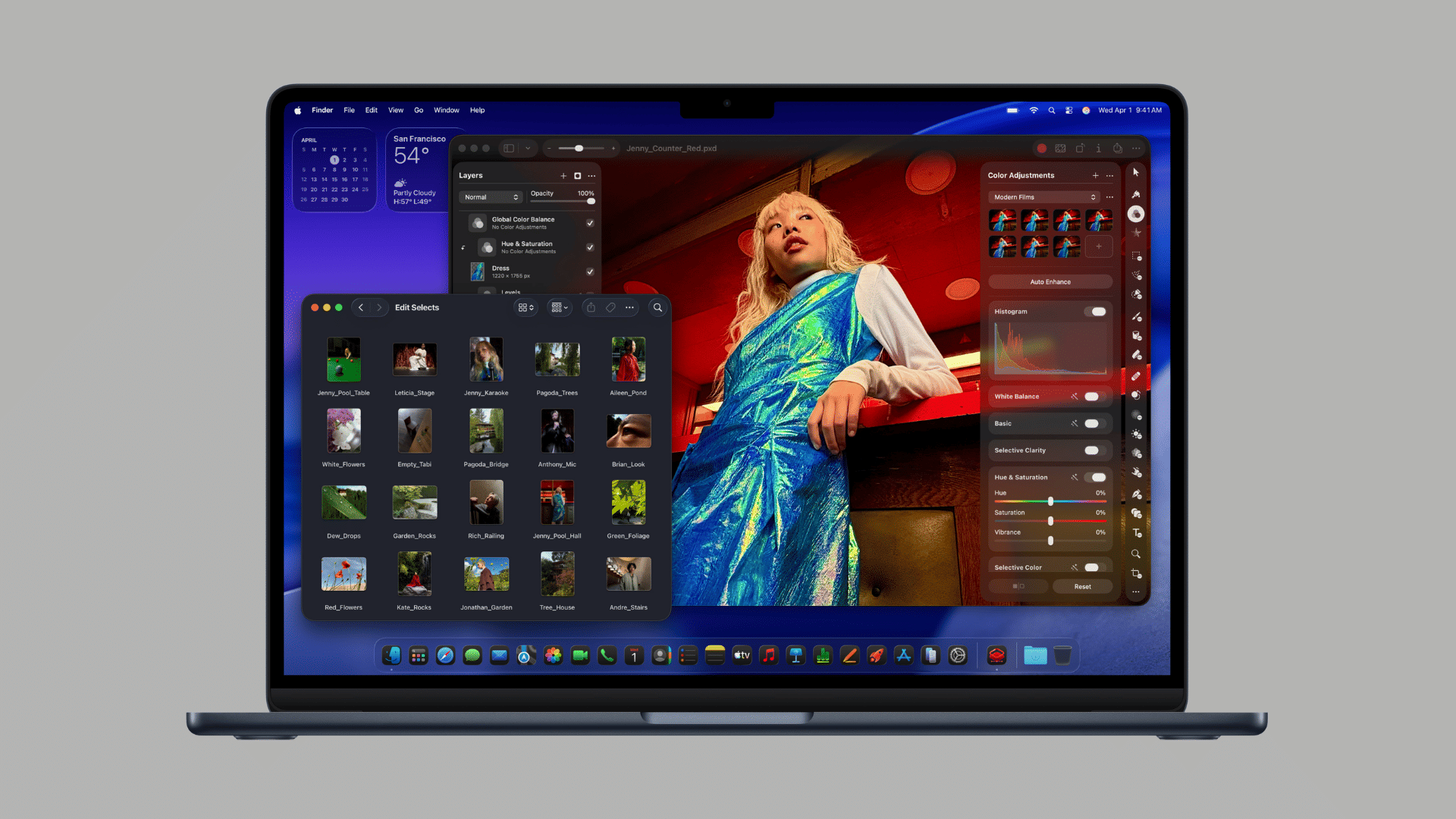
Task: Open the grouping dropdown in Edit Selects toolbar
Action: coord(559,307)
